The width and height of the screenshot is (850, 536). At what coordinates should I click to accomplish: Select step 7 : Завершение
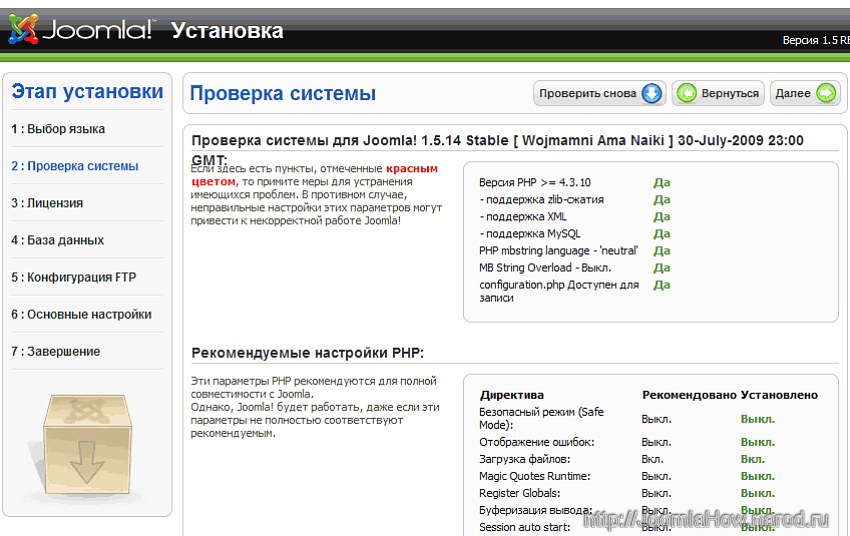coord(56,352)
